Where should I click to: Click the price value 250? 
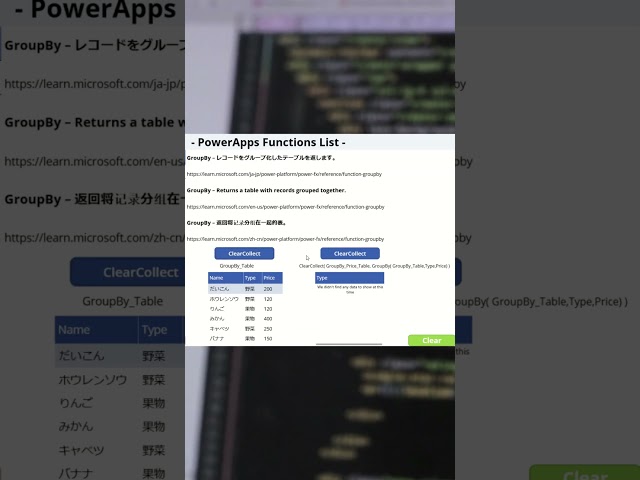pyautogui.click(x=268, y=329)
